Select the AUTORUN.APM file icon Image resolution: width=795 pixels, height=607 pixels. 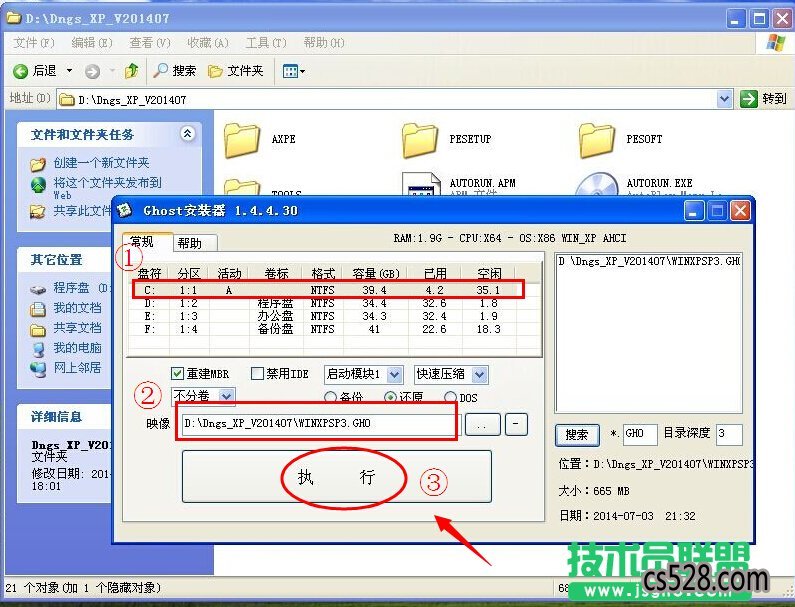(421, 184)
